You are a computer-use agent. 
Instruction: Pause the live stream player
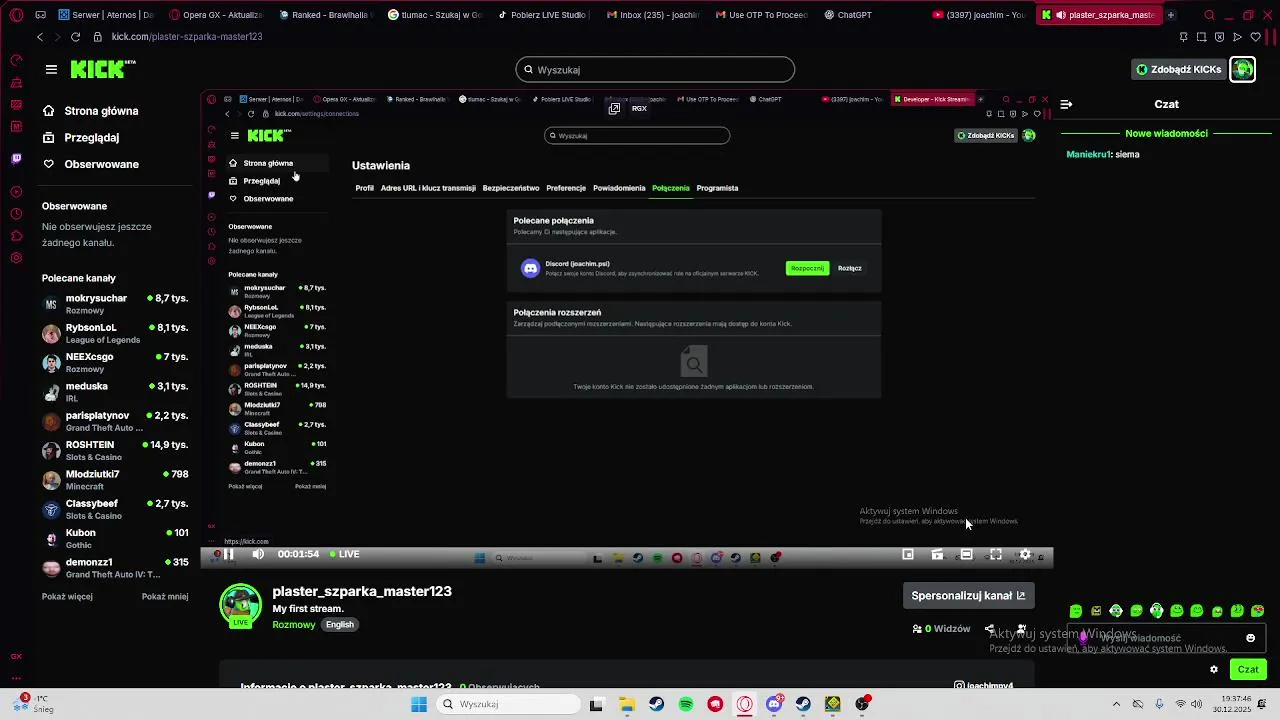tap(228, 554)
